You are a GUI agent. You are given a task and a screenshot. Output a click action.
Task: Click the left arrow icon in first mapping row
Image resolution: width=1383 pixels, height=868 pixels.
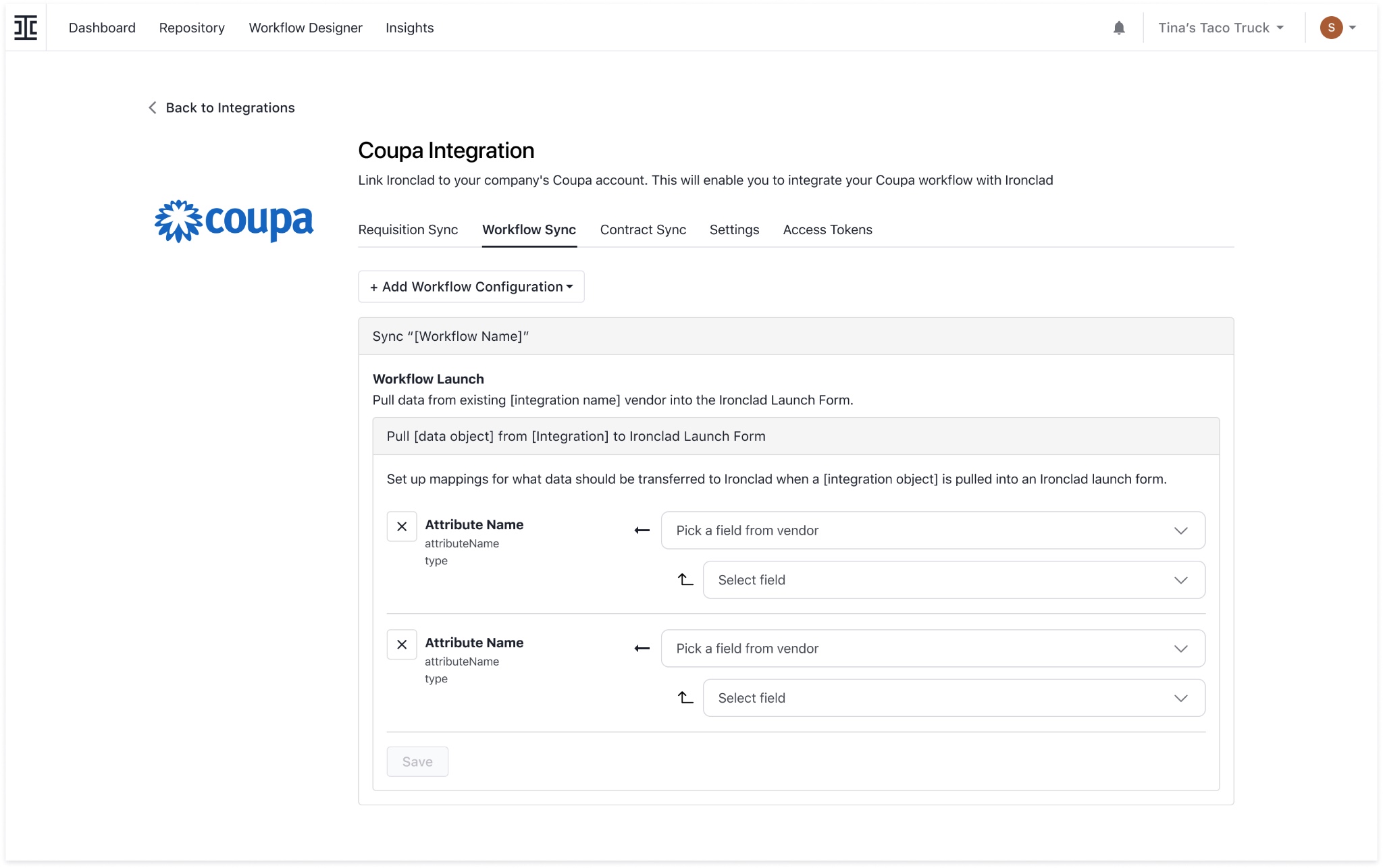(x=642, y=531)
